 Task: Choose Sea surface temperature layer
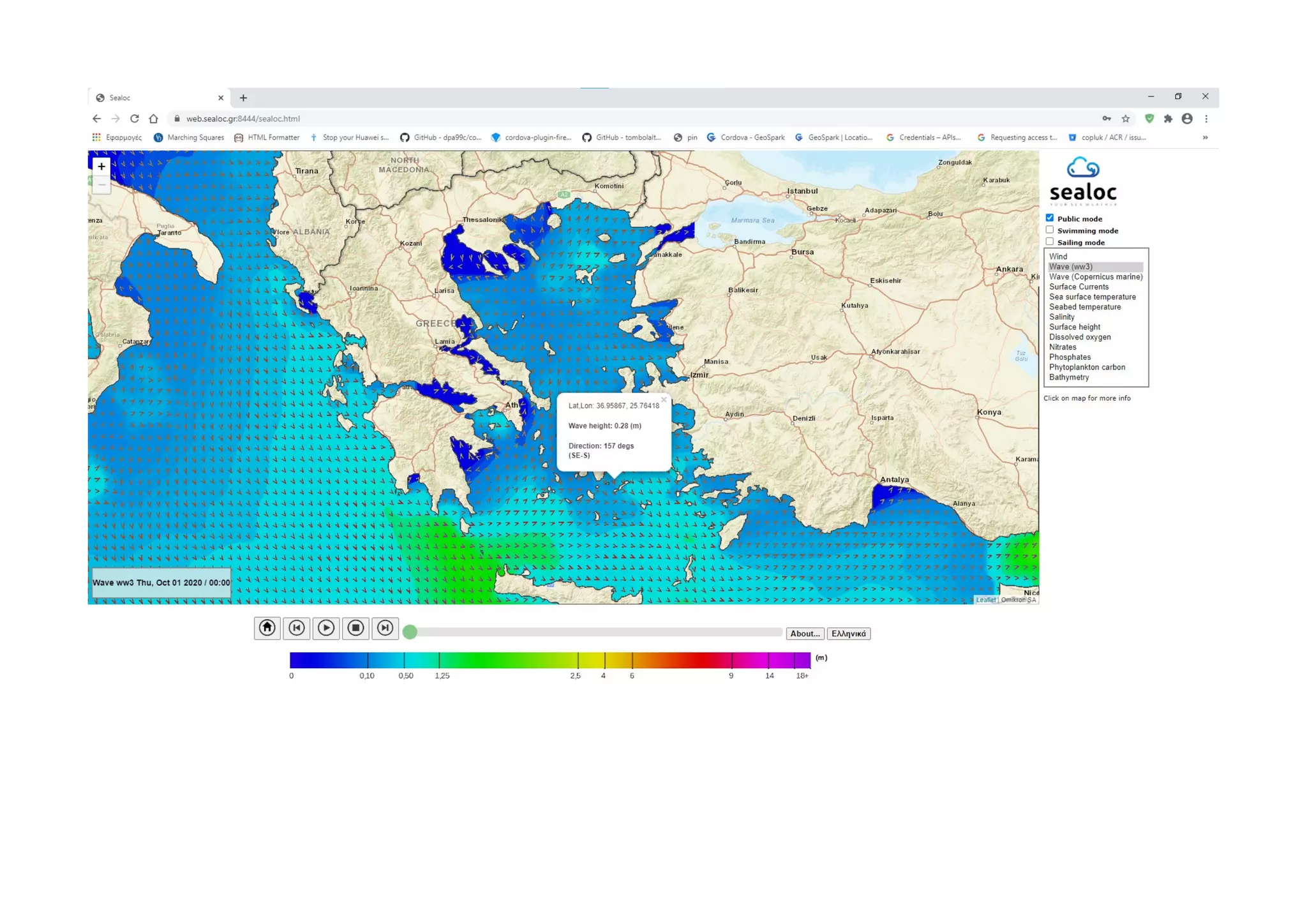pos(1092,297)
